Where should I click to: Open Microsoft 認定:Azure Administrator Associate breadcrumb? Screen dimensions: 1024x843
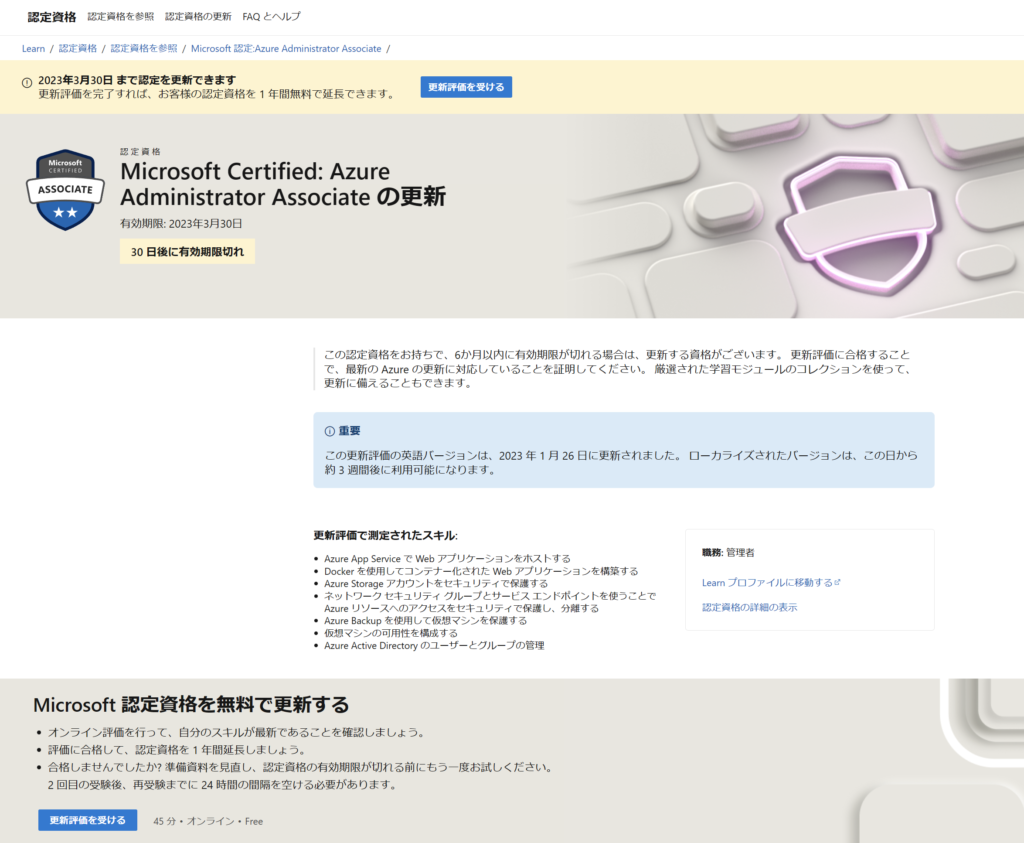click(286, 48)
